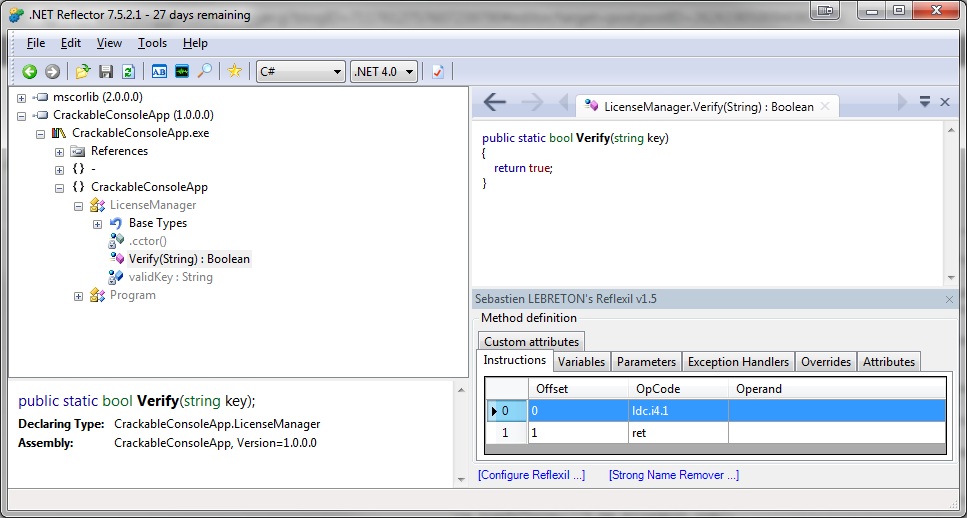Click the left tab scroll triangle

click(563, 102)
